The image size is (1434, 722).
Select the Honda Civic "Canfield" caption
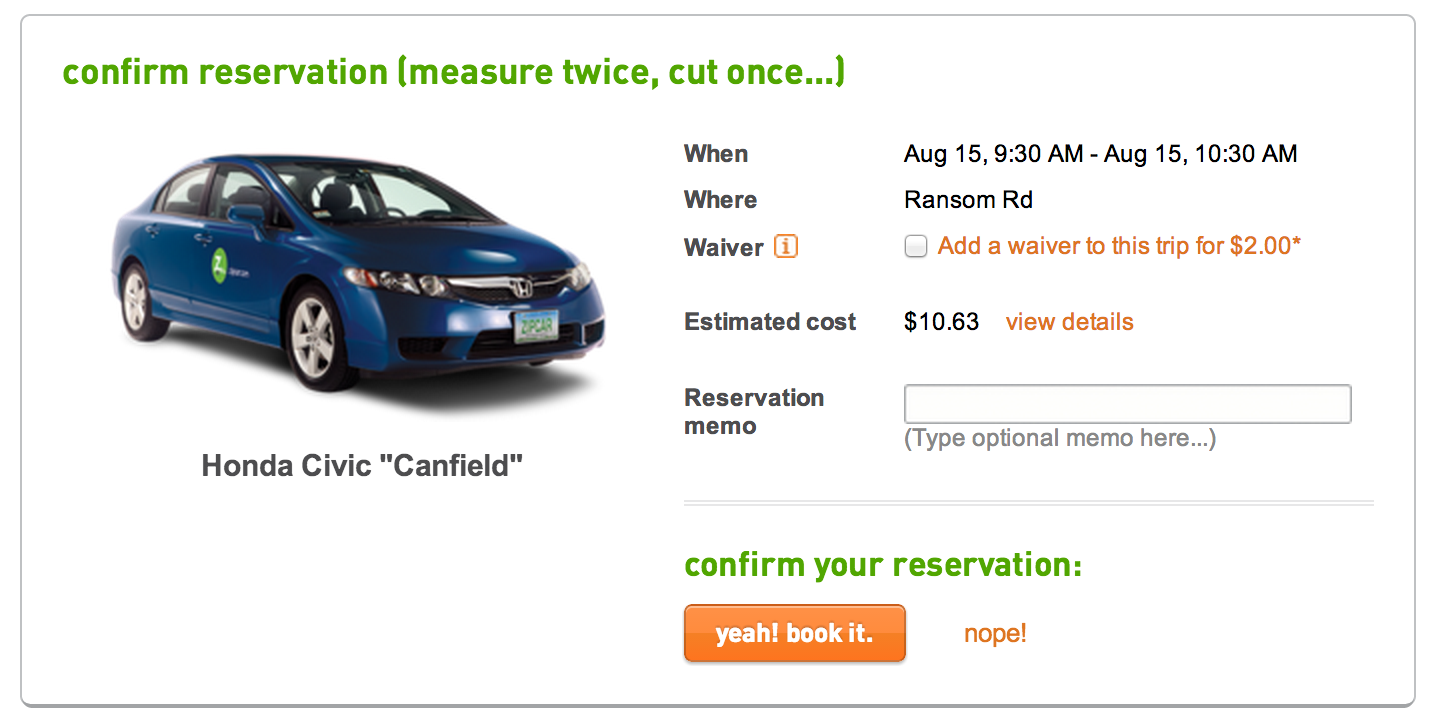tap(362, 465)
